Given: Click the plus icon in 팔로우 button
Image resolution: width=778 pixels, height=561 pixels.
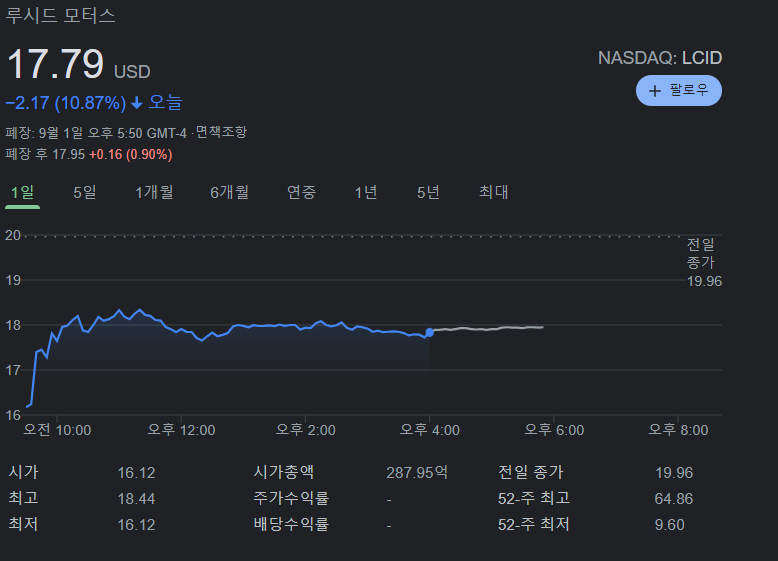Looking at the screenshot, I should [x=654, y=91].
